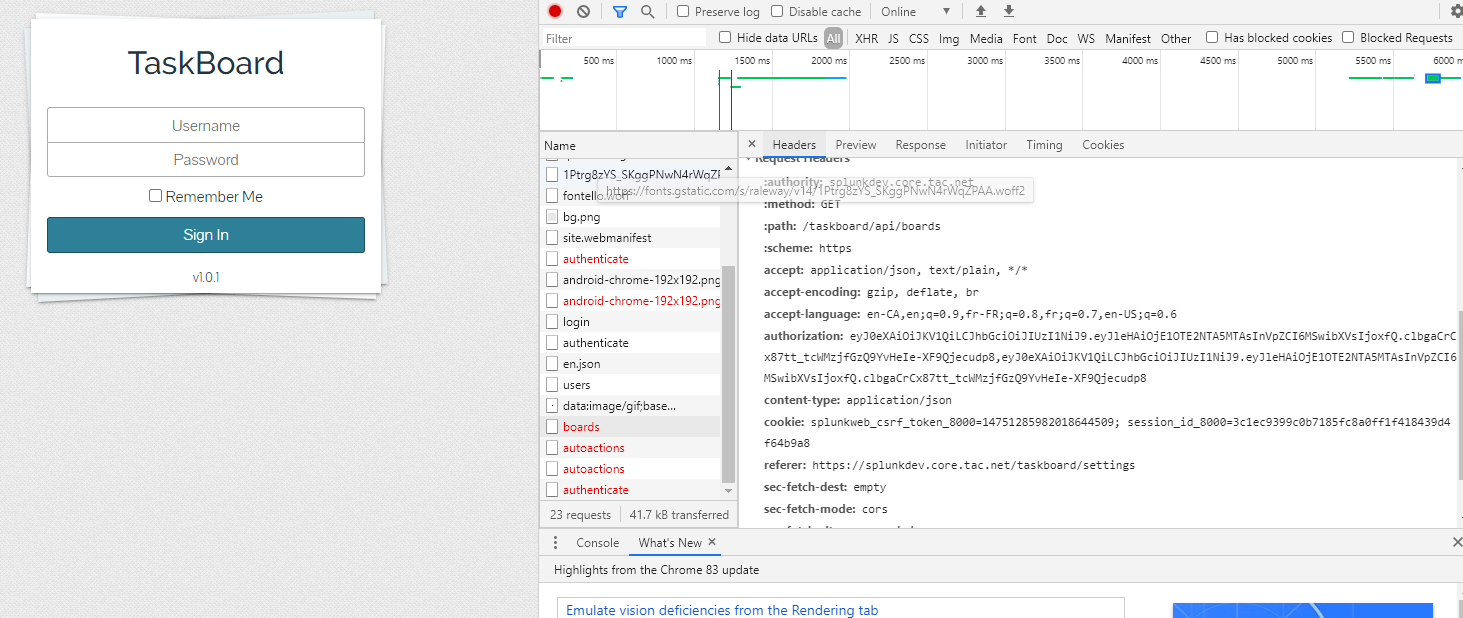Open the console drawer kebab menu

click(556, 541)
